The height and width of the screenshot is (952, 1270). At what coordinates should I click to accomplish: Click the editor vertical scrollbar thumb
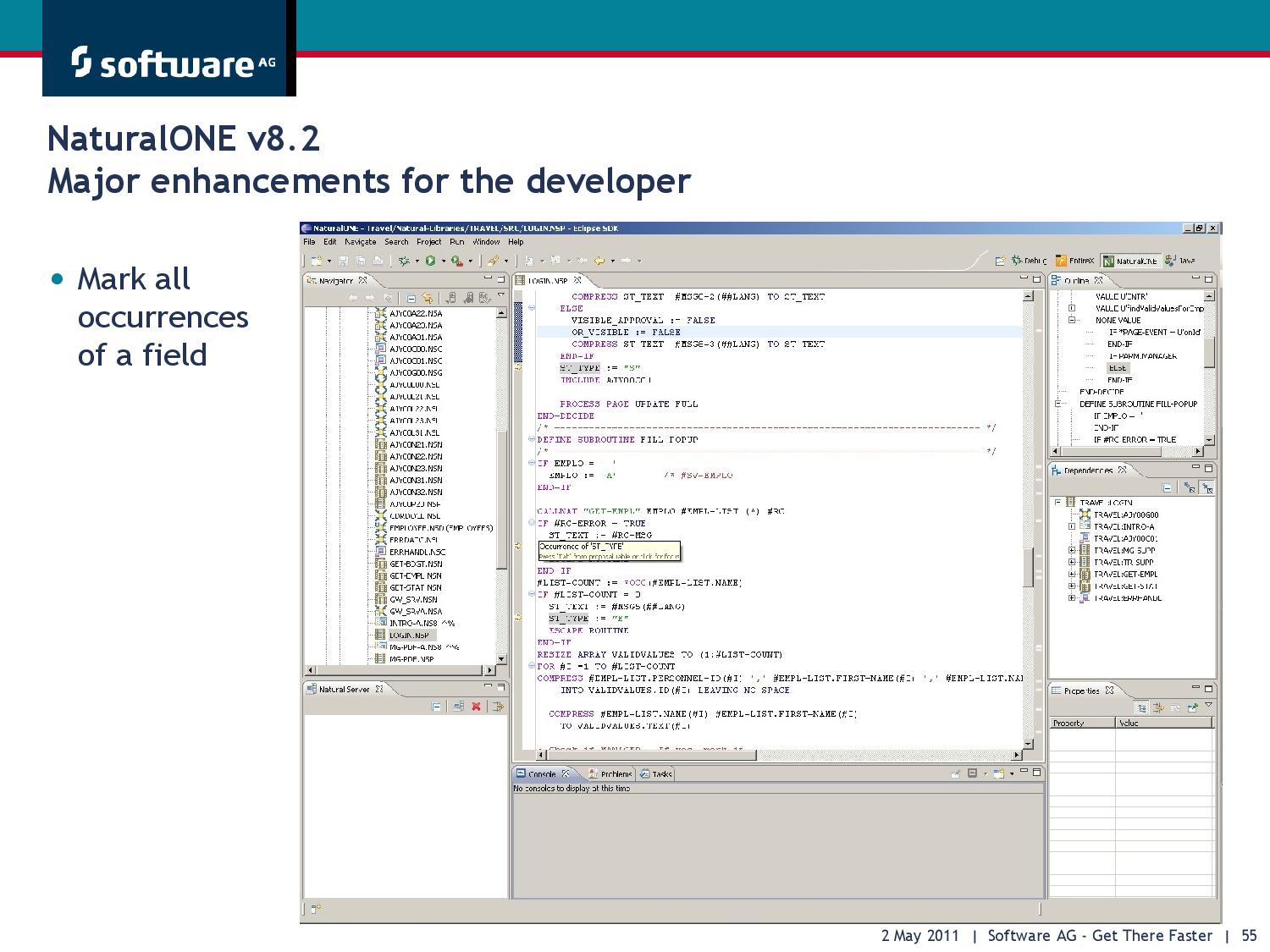click(x=1028, y=567)
